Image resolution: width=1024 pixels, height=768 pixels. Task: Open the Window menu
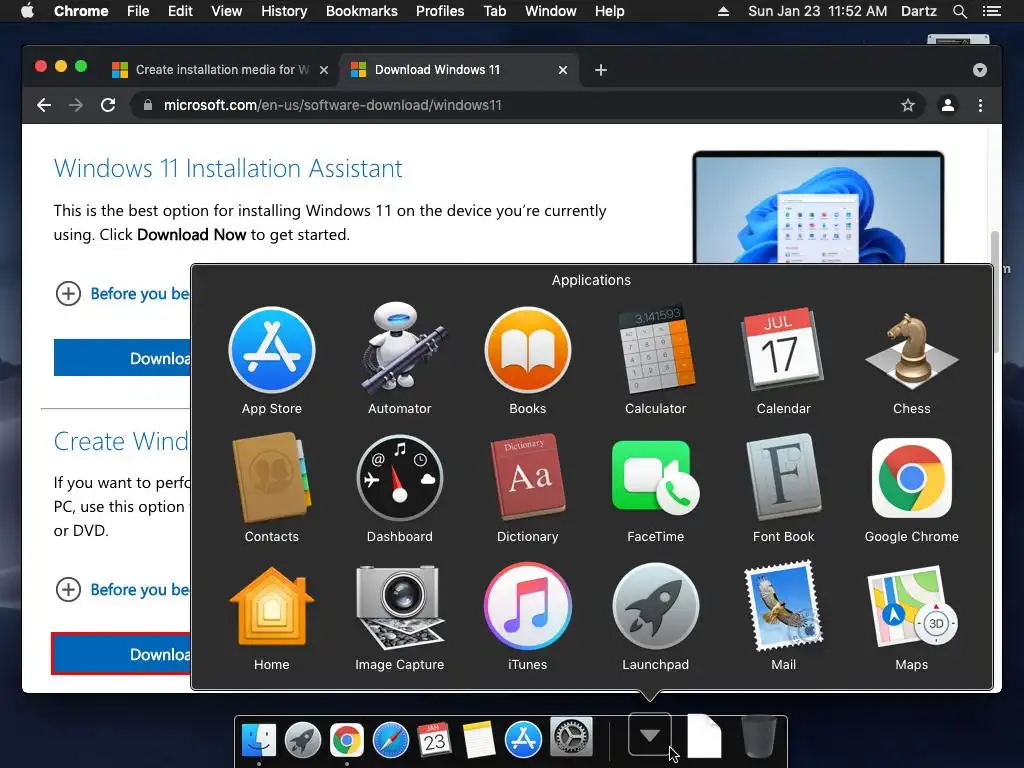(551, 11)
